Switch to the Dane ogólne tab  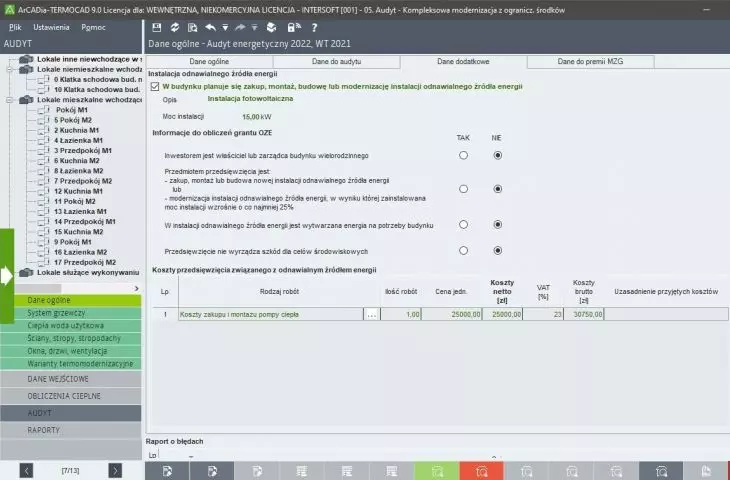click(x=209, y=61)
